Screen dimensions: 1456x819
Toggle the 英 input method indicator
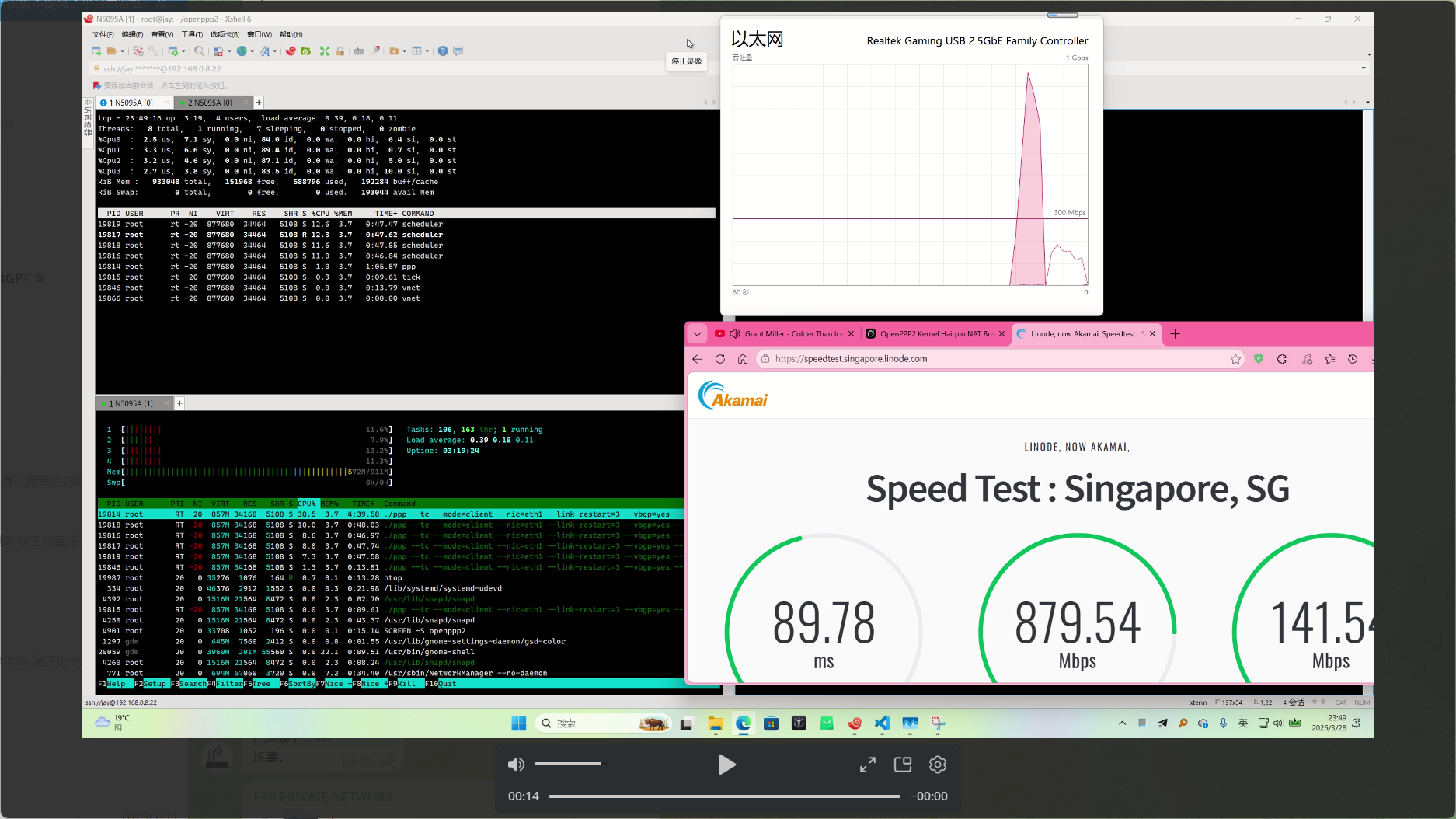point(1243,723)
